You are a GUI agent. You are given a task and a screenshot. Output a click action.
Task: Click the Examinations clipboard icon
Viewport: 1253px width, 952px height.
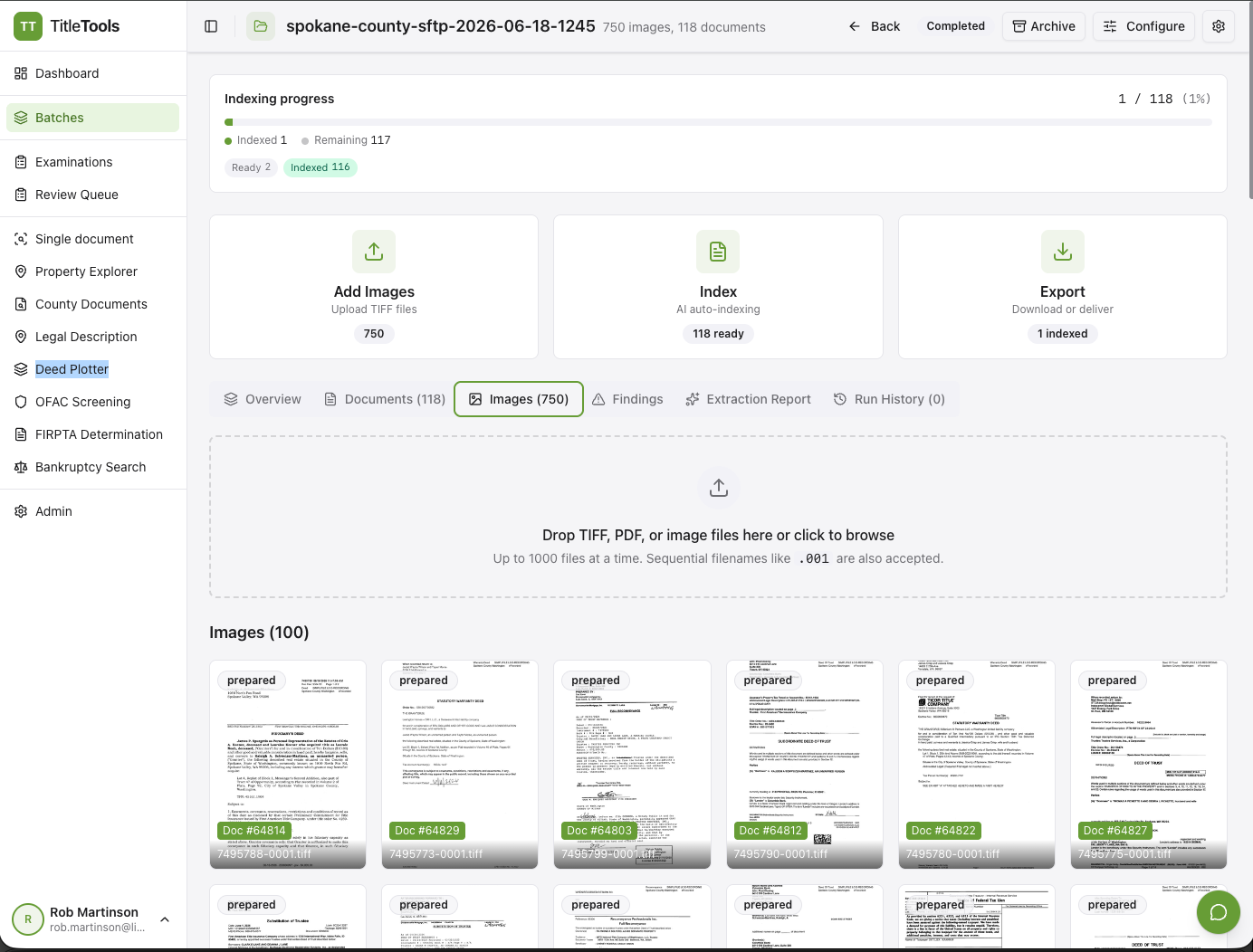tap(21, 162)
